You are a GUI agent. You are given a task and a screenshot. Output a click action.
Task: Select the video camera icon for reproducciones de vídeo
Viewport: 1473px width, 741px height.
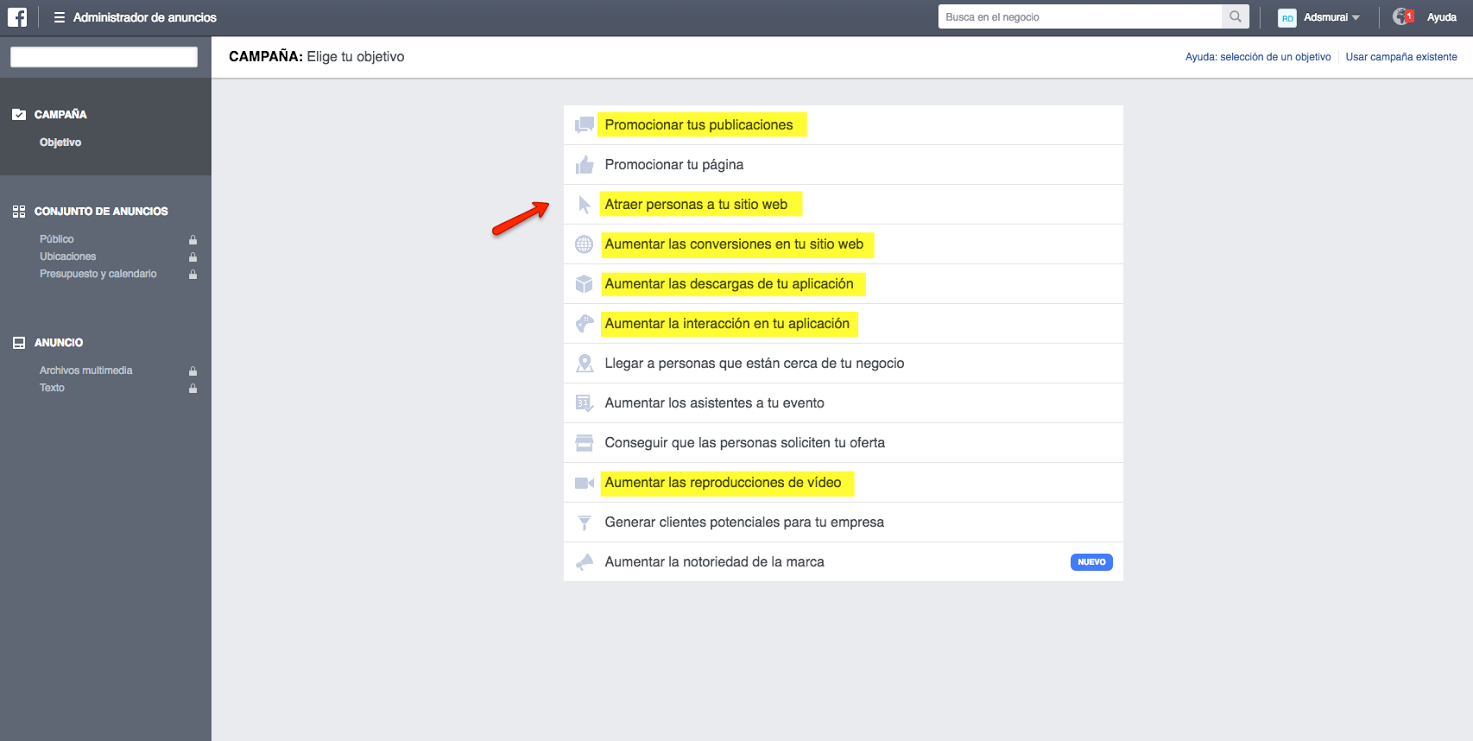tap(584, 482)
